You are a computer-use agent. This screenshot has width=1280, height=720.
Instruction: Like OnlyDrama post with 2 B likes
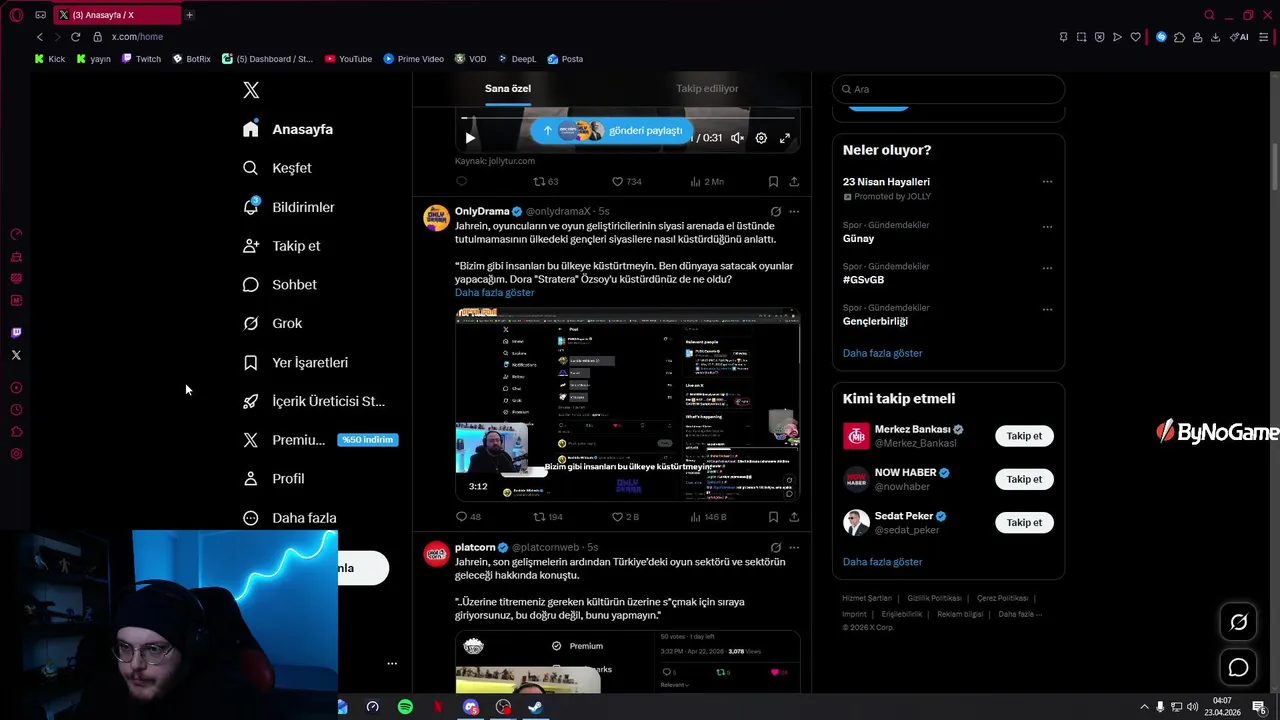click(x=625, y=517)
